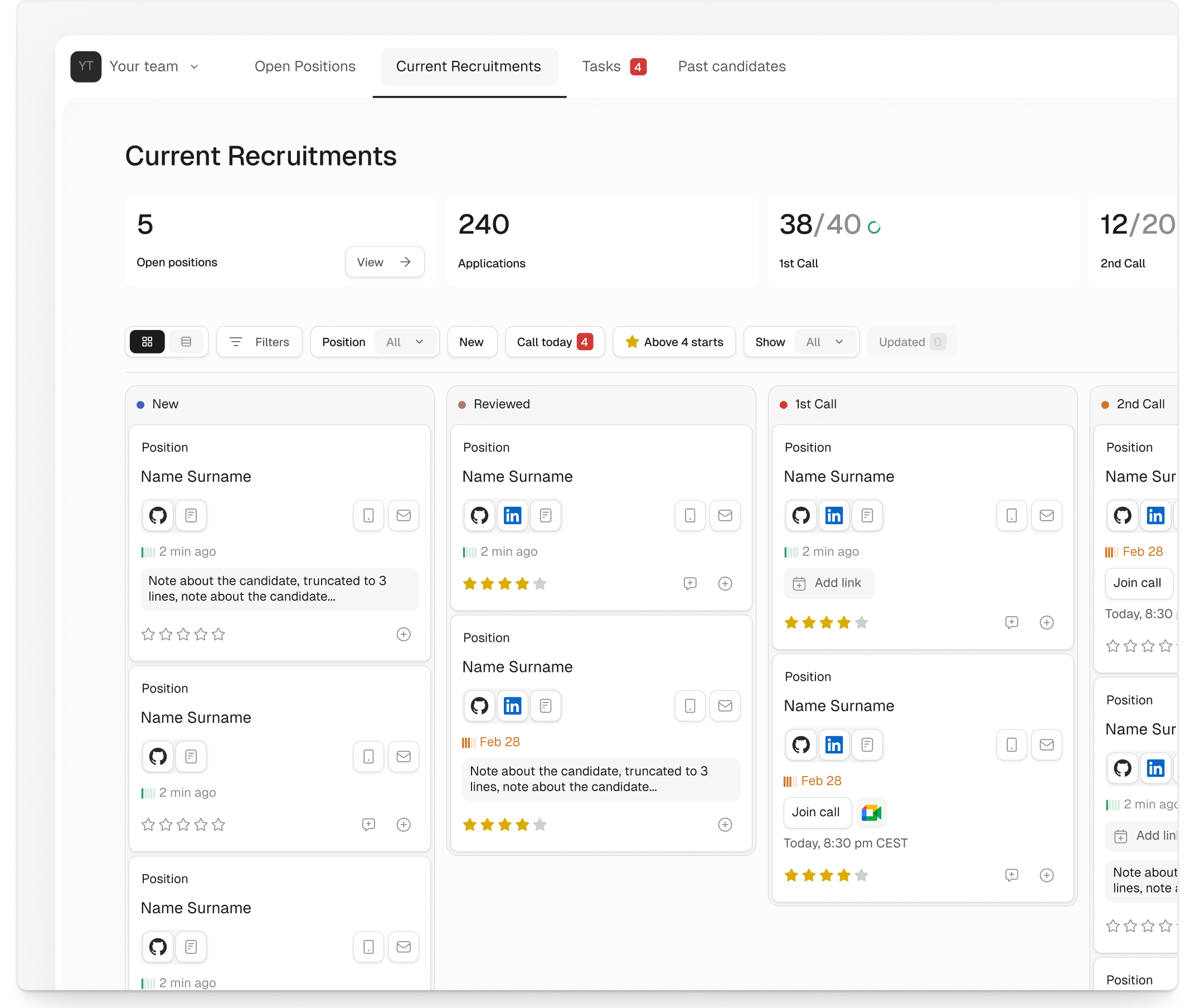Click phone icon on second 1st Call card
This screenshot has height=1008, width=1195.
(x=1012, y=745)
